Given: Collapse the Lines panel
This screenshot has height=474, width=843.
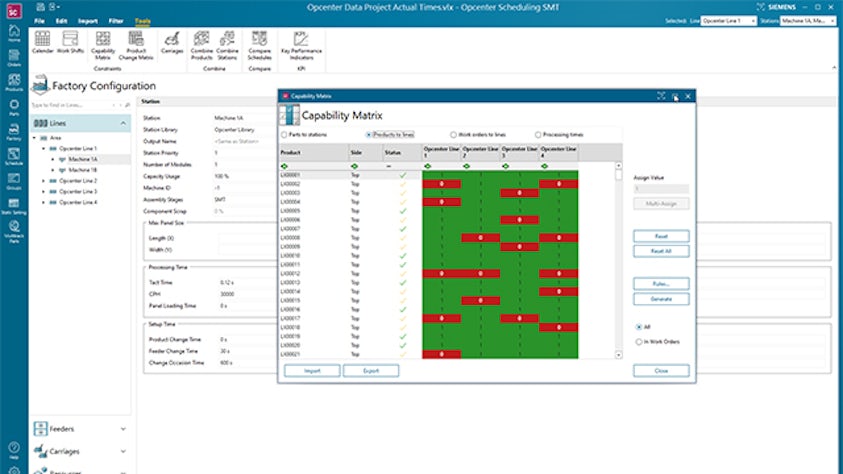Looking at the screenshot, I should [x=123, y=124].
